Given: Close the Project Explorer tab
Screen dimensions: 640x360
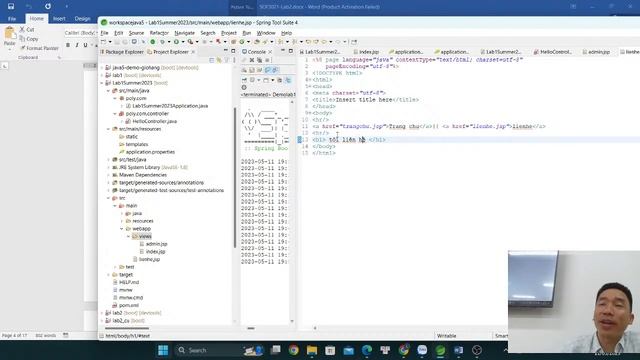Looking at the screenshot, I should (193, 52).
